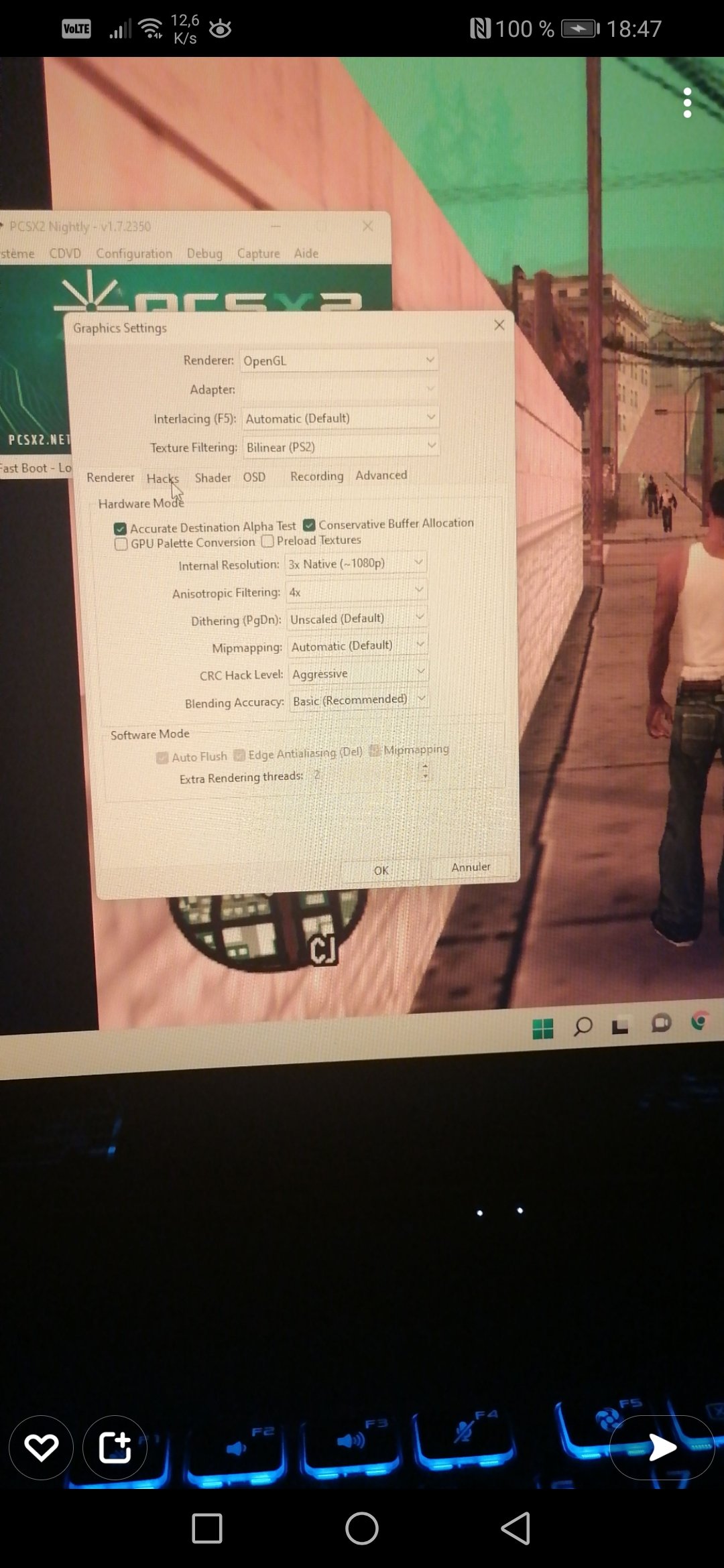Switch to the Recording tab

(x=316, y=476)
